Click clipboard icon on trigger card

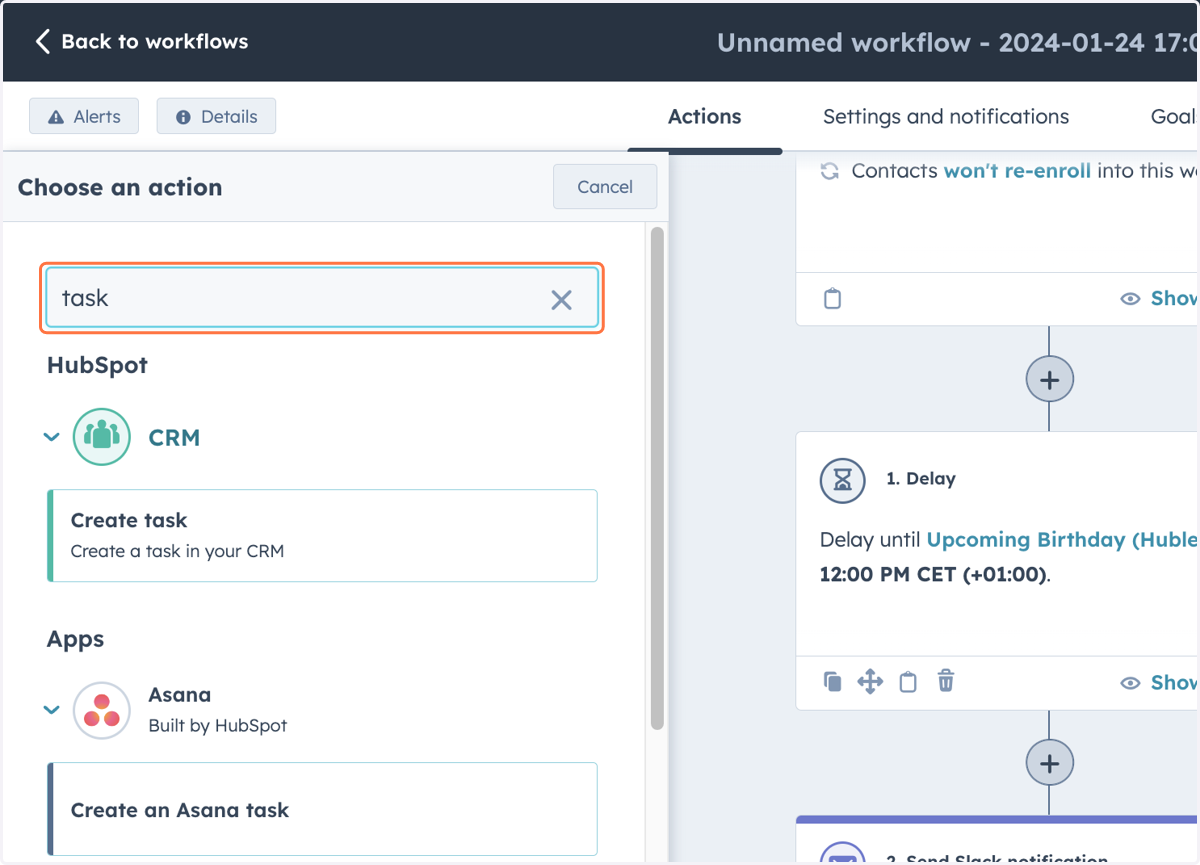832,298
